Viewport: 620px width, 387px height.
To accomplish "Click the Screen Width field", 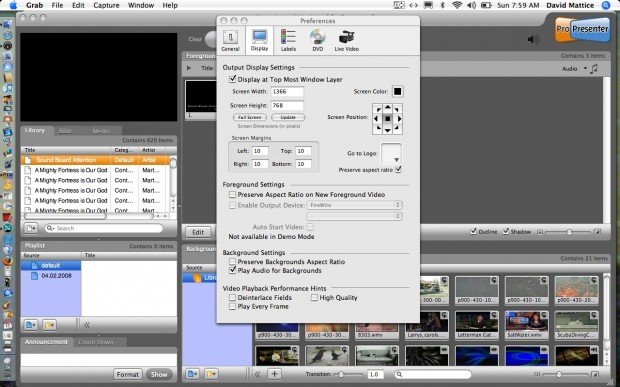I will tap(287, 91).
